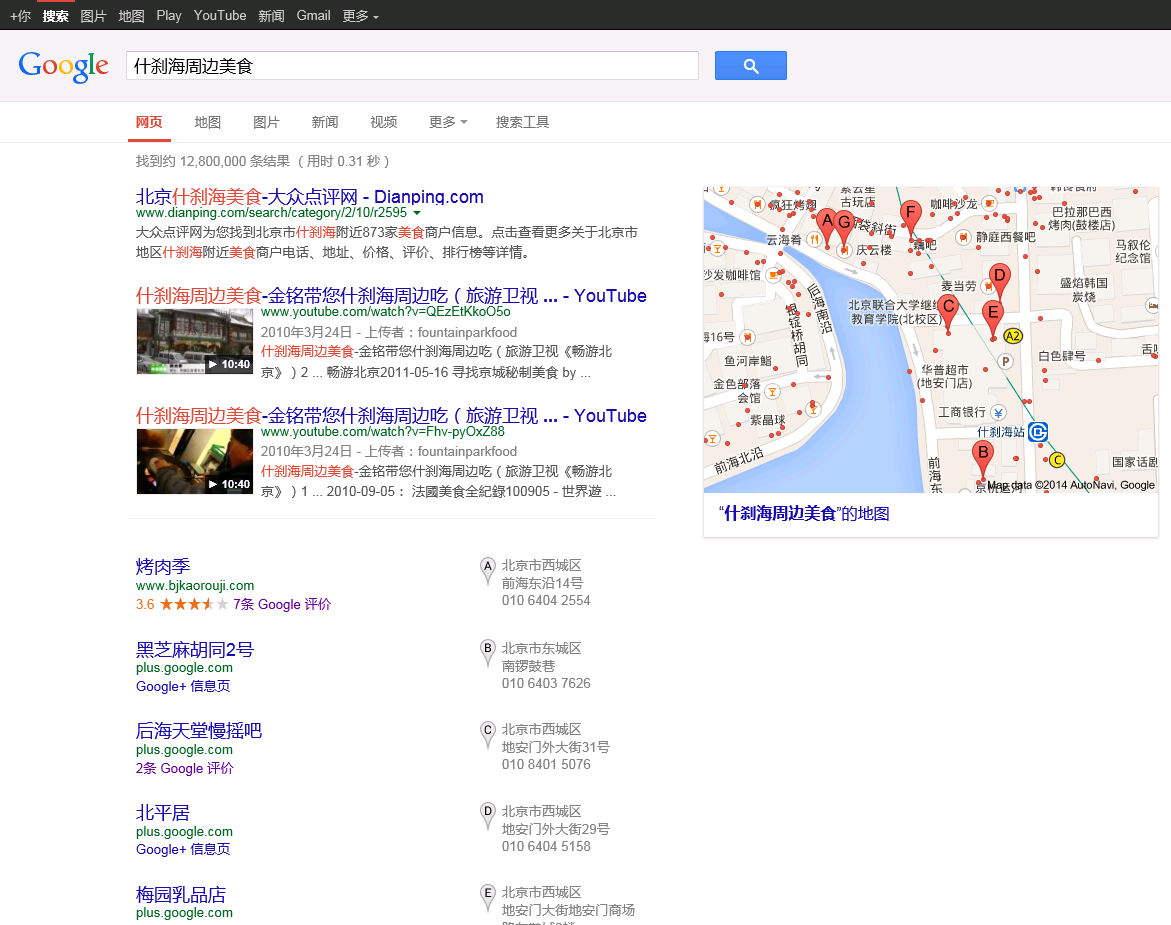Click the 工商银行 bank icon on map
1171x925 pixels.
point(998,413)
